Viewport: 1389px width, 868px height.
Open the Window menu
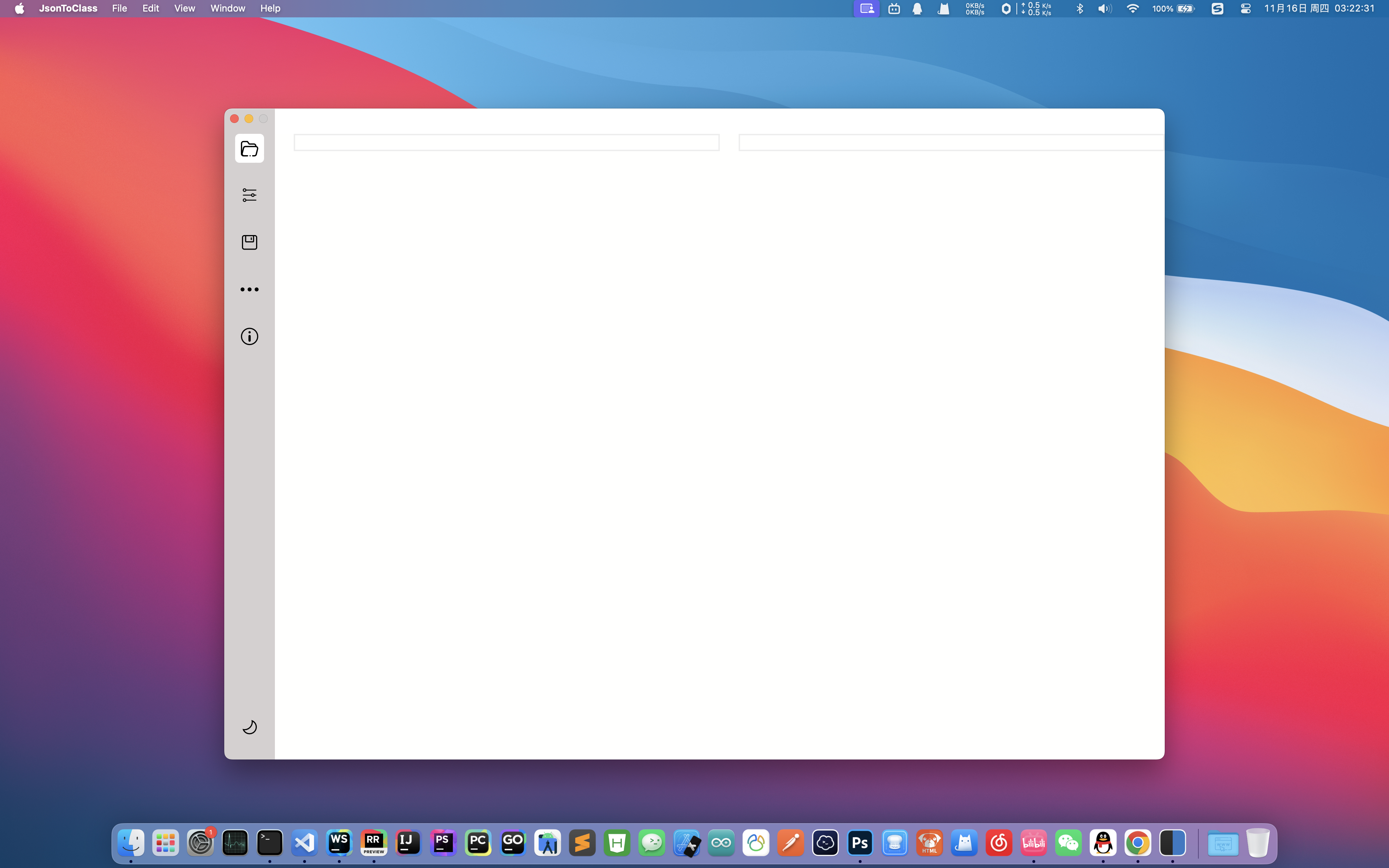(228, 9)
